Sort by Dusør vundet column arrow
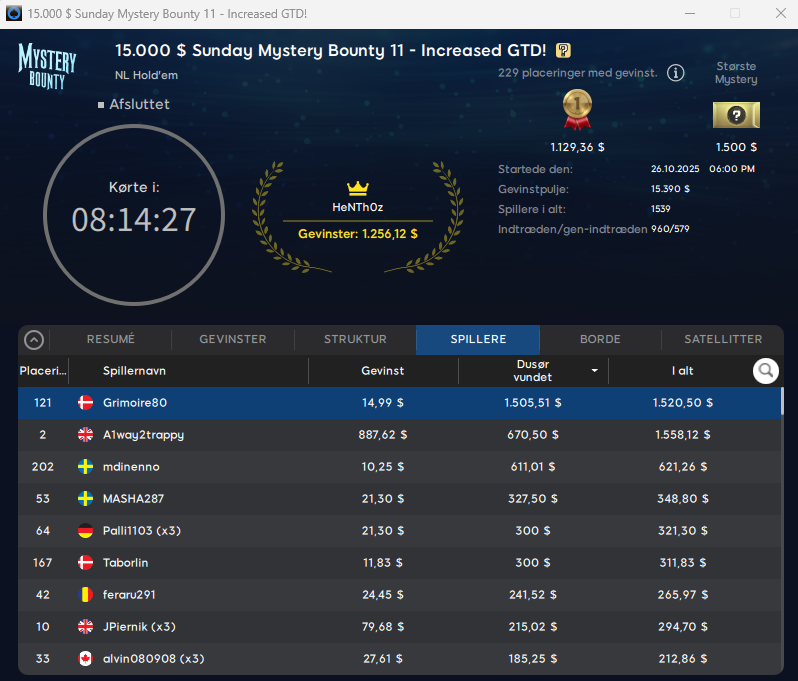The width and height of the screenshot is (798, 681). pyautogui.click(x=595, y=371)
